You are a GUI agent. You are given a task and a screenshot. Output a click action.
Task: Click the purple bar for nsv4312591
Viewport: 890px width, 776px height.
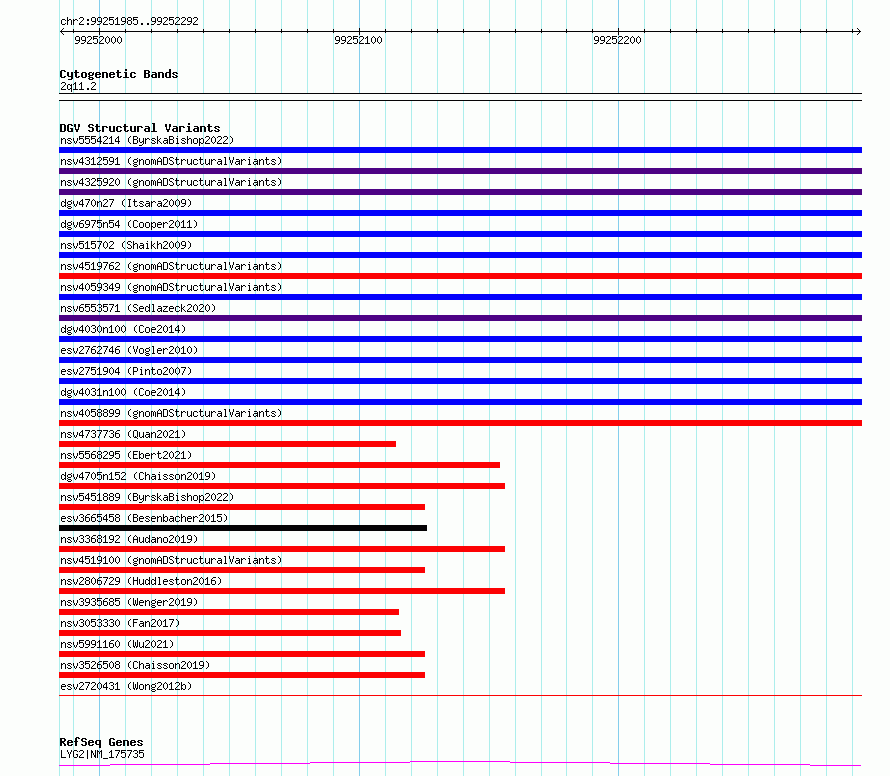(x=460, y=171)
